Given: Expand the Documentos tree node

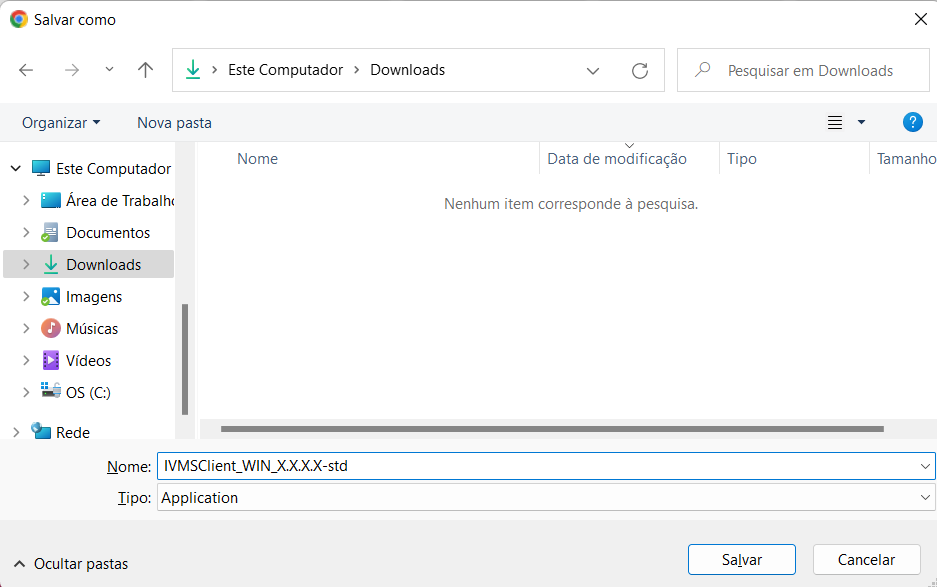Looking at the screenshot, I should pos(26,232).
